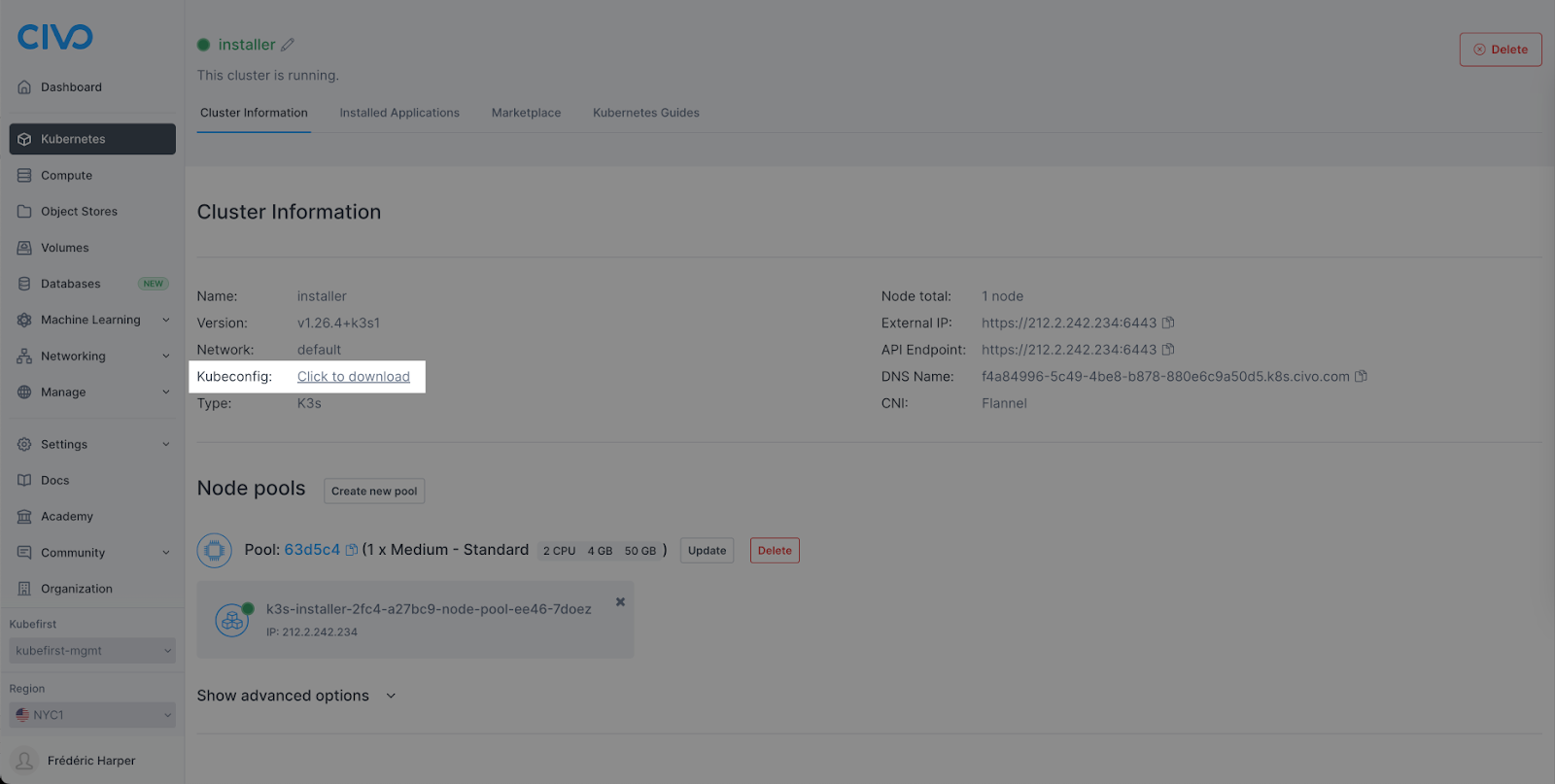Expand the Community submenu chevron

[166, 553]
